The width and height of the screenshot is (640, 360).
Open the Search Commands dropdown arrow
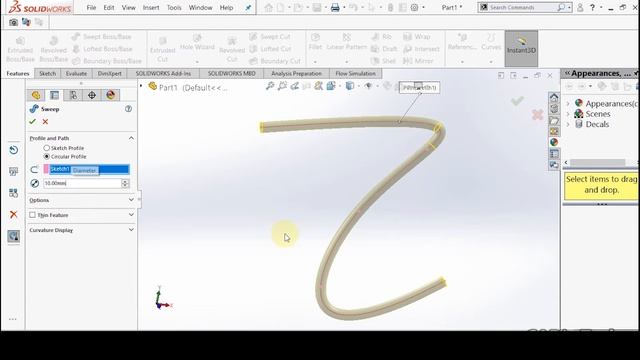pos(569,7)
